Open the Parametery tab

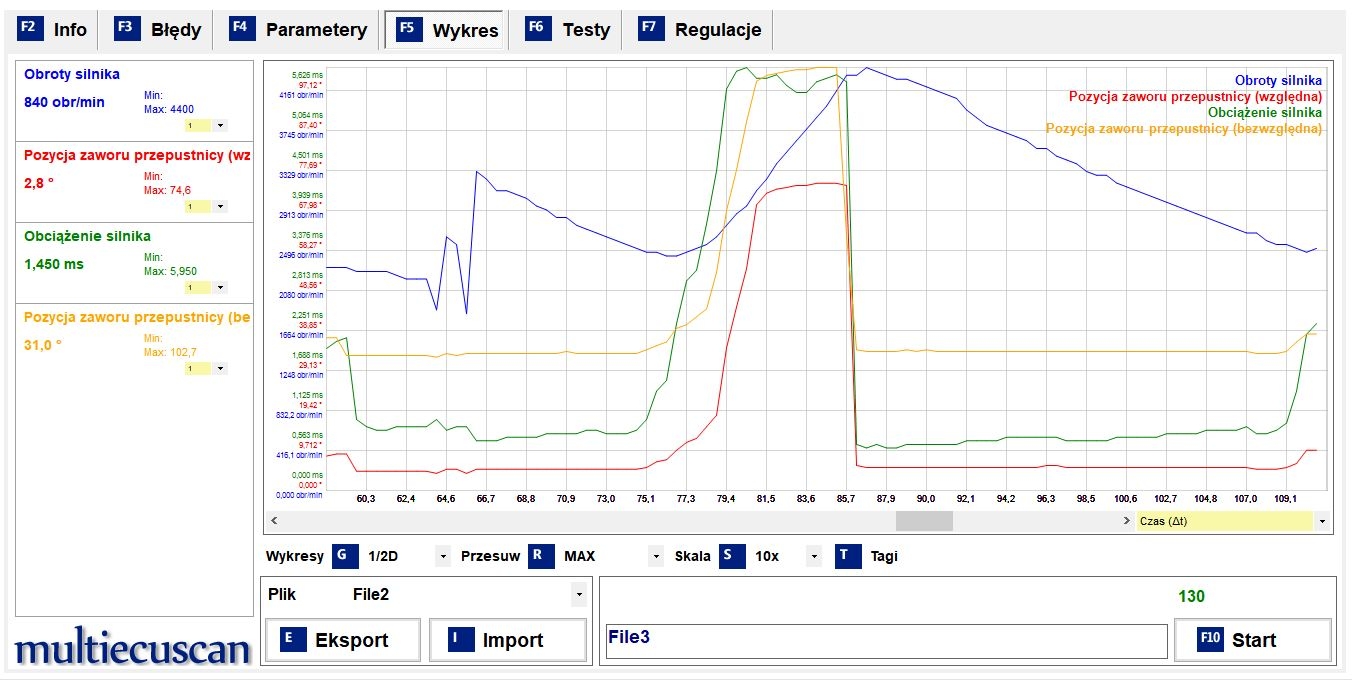point(299,30)
